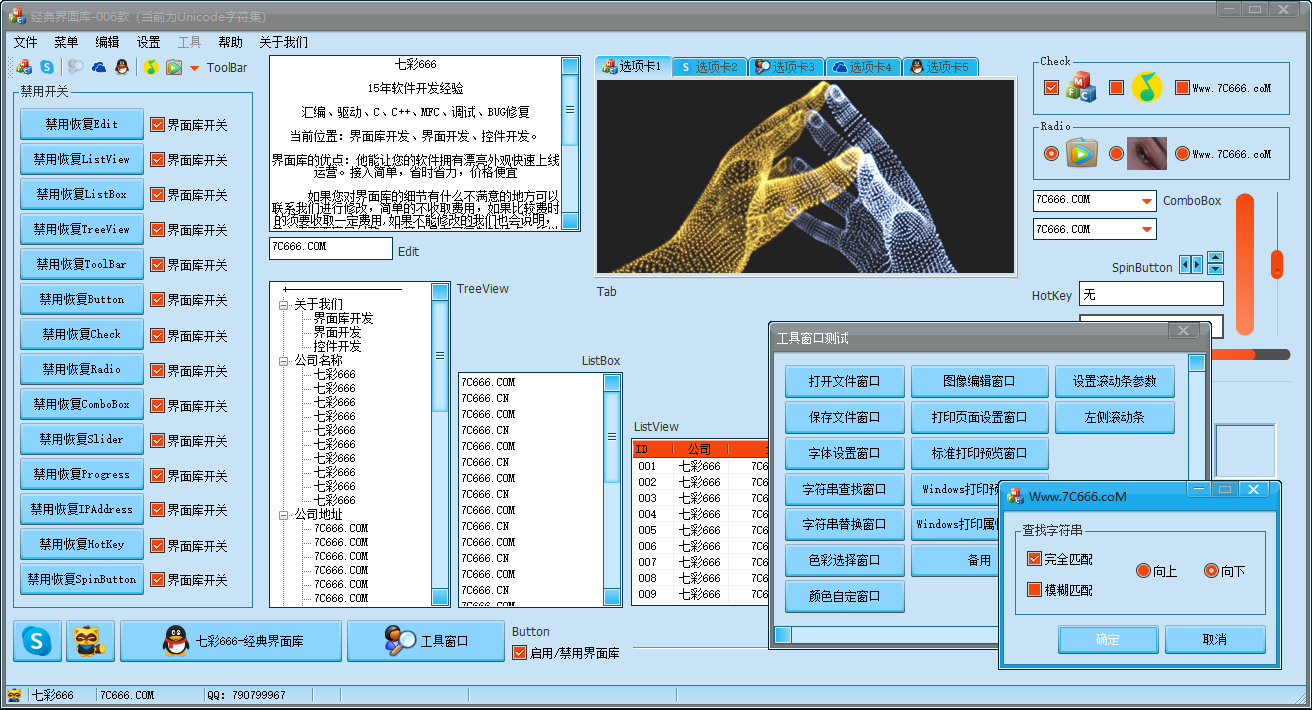
Task: Collapse the 公司名称 tree node
Action: point(284,361)
